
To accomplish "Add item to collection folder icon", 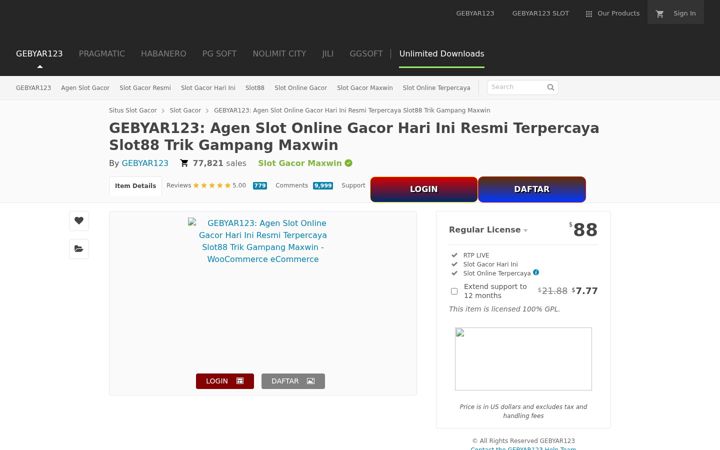I will [x=79, y=249].
